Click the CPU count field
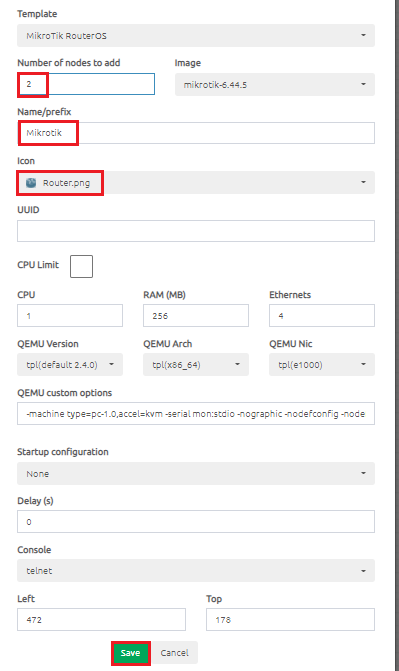 70,316
